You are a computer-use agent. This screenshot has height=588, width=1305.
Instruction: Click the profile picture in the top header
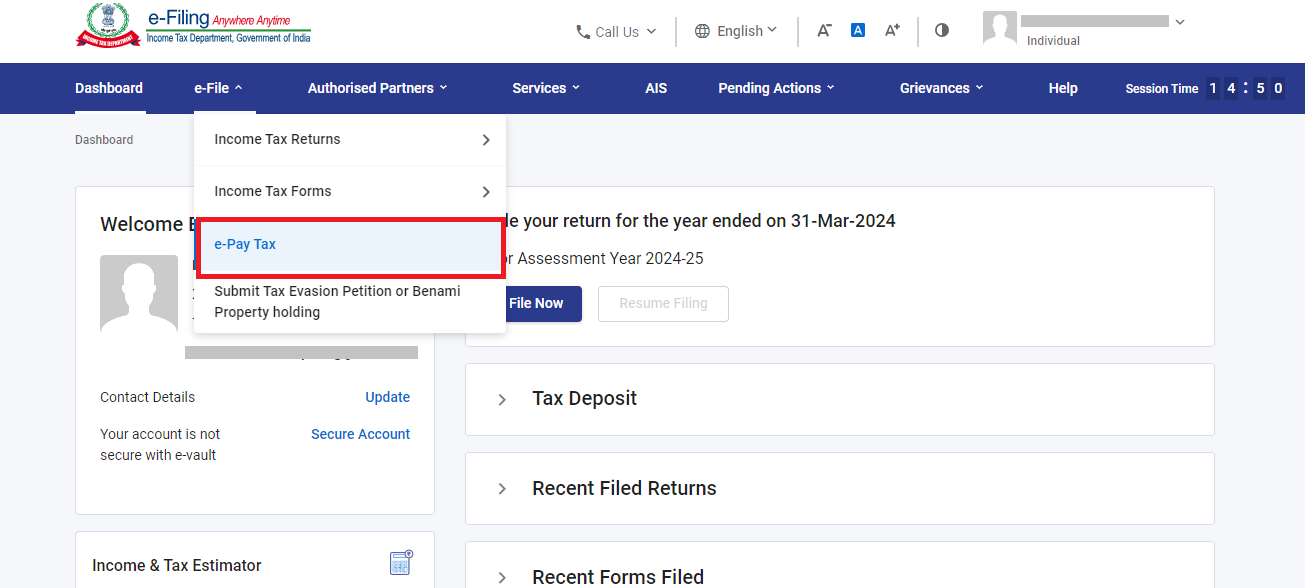[999, 28]
